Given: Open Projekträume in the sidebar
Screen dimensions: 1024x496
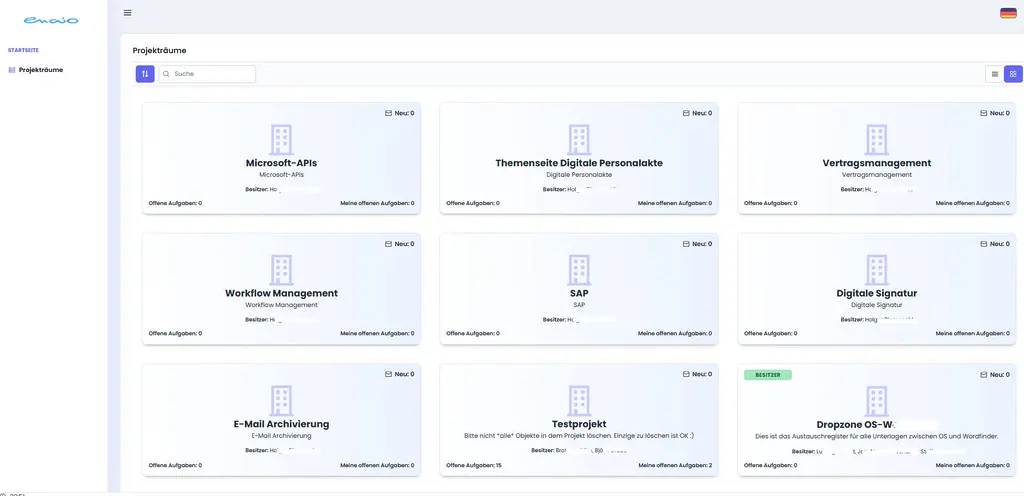Looking at the screenshot, I should (x=40, y=70).
